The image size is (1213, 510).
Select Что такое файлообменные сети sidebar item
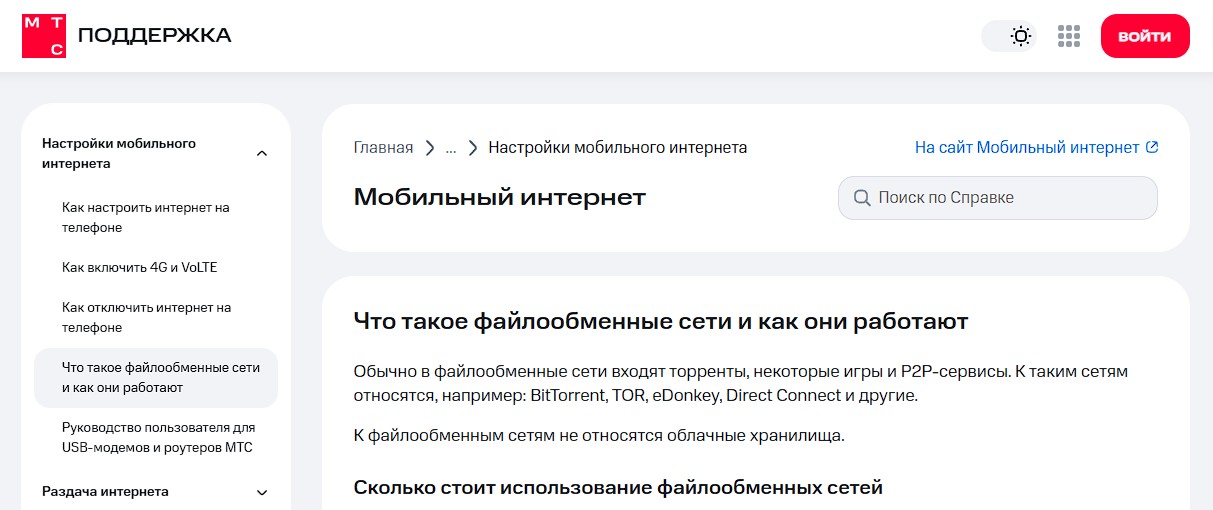[x=156, y=377]
